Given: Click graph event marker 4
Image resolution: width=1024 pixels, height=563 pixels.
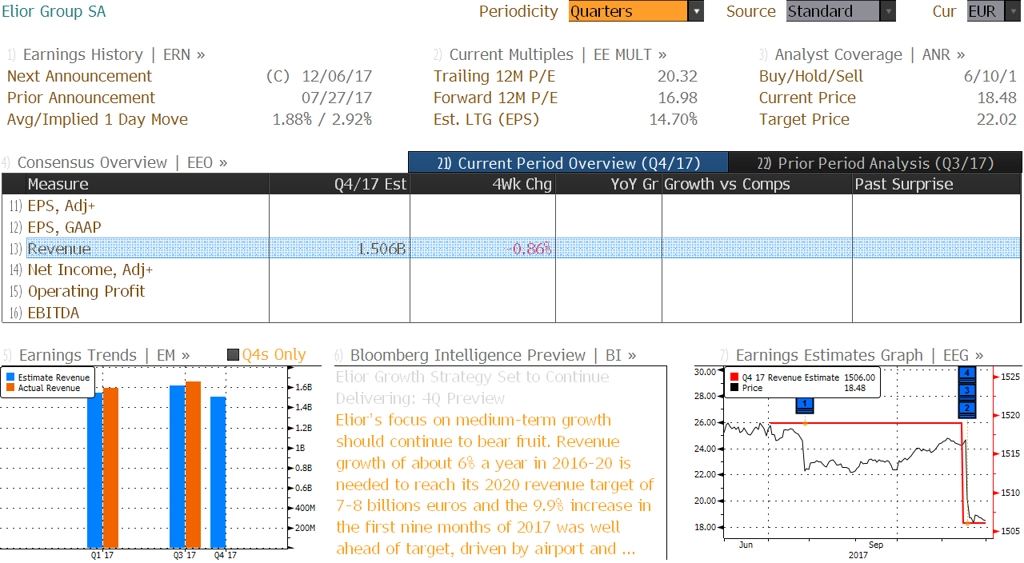Looking at the screenshot, I should pos(967,374).
